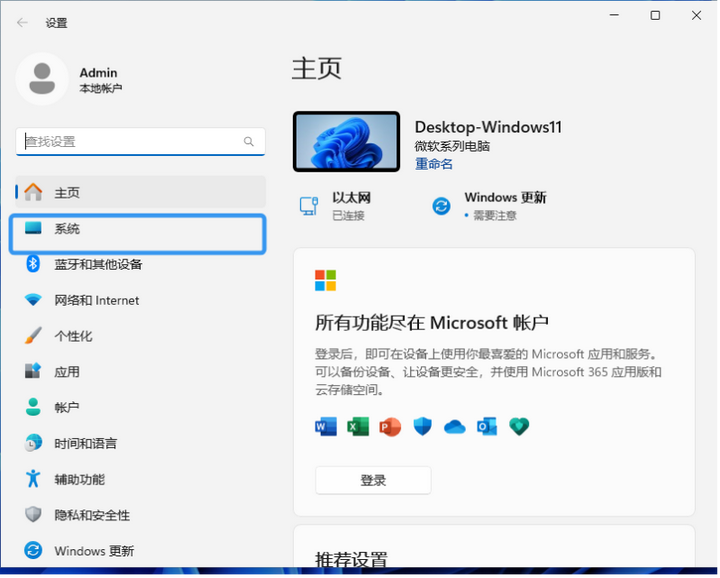Click the PowerPoint app icon
Viewport: 720px width, 578px height.
[391, 427]
